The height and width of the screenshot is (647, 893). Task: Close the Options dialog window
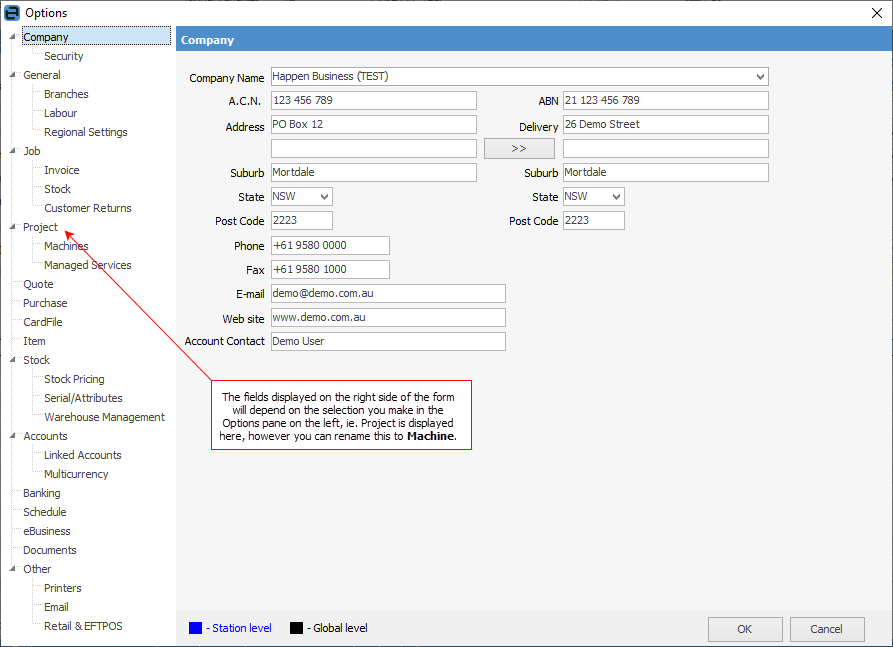click(x=877, y=13)
